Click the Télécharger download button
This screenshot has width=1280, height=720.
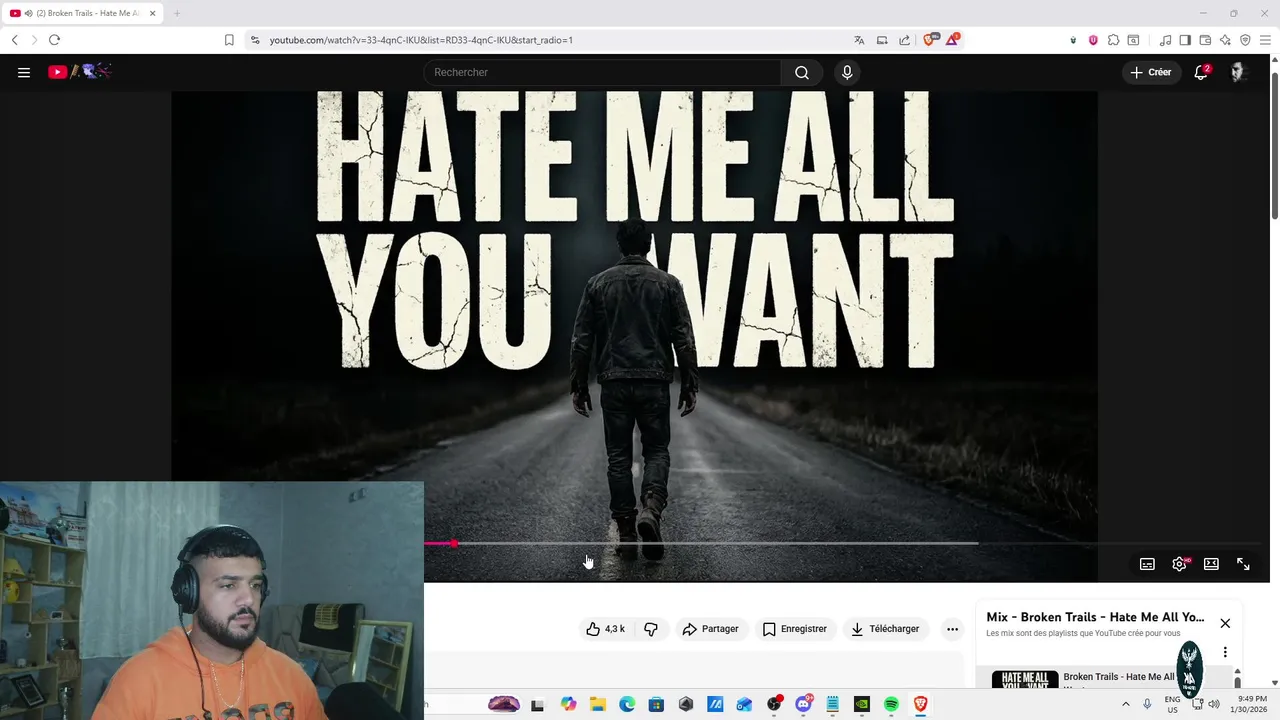click(885, 629)
